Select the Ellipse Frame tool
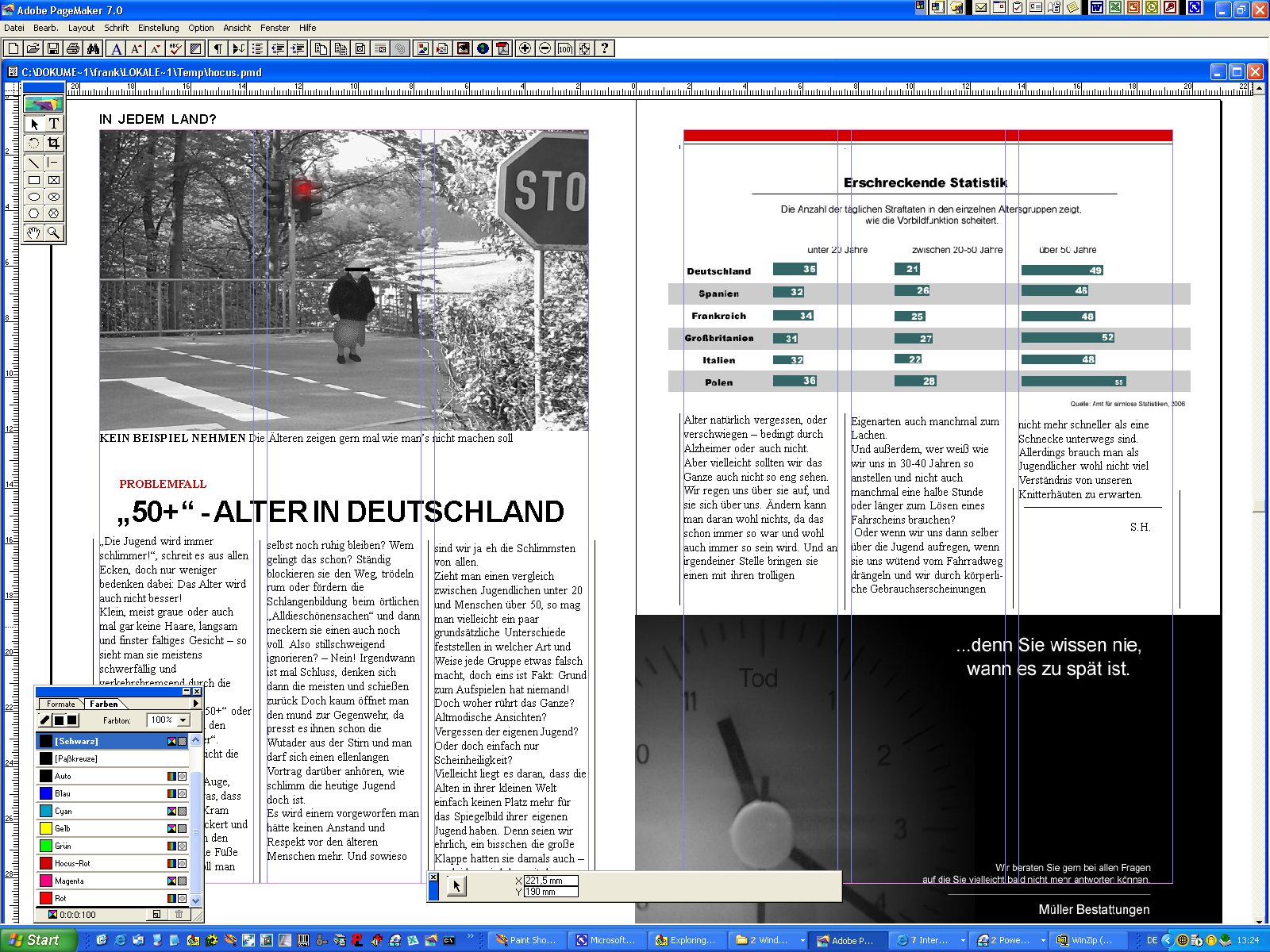 [53, 197]
